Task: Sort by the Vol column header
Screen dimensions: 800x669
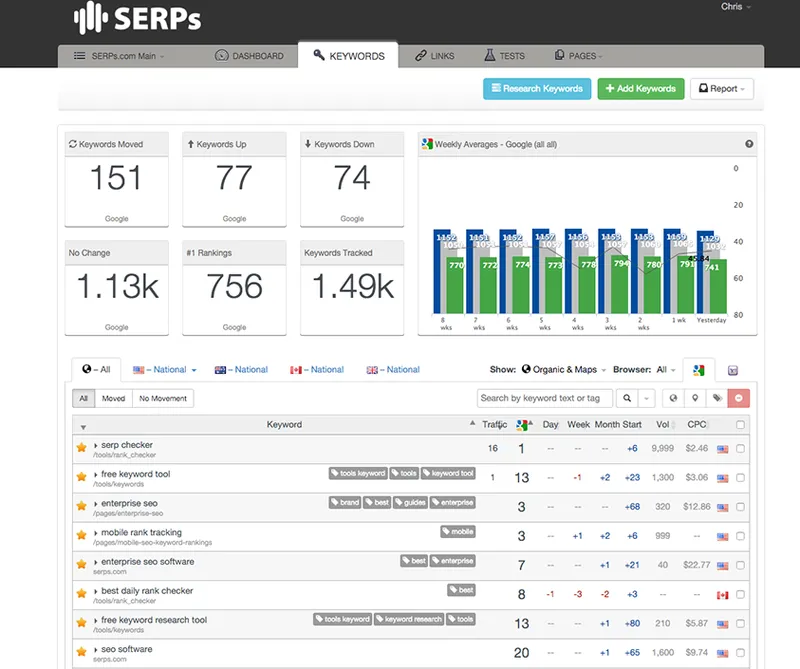Action: [x=665, y=425]
